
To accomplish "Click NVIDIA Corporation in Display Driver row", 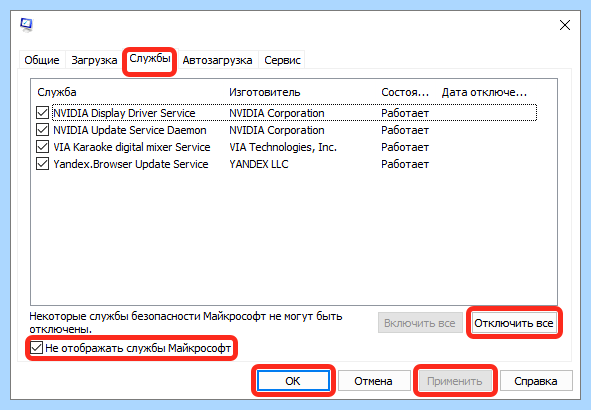I will (x=277, y=113).
